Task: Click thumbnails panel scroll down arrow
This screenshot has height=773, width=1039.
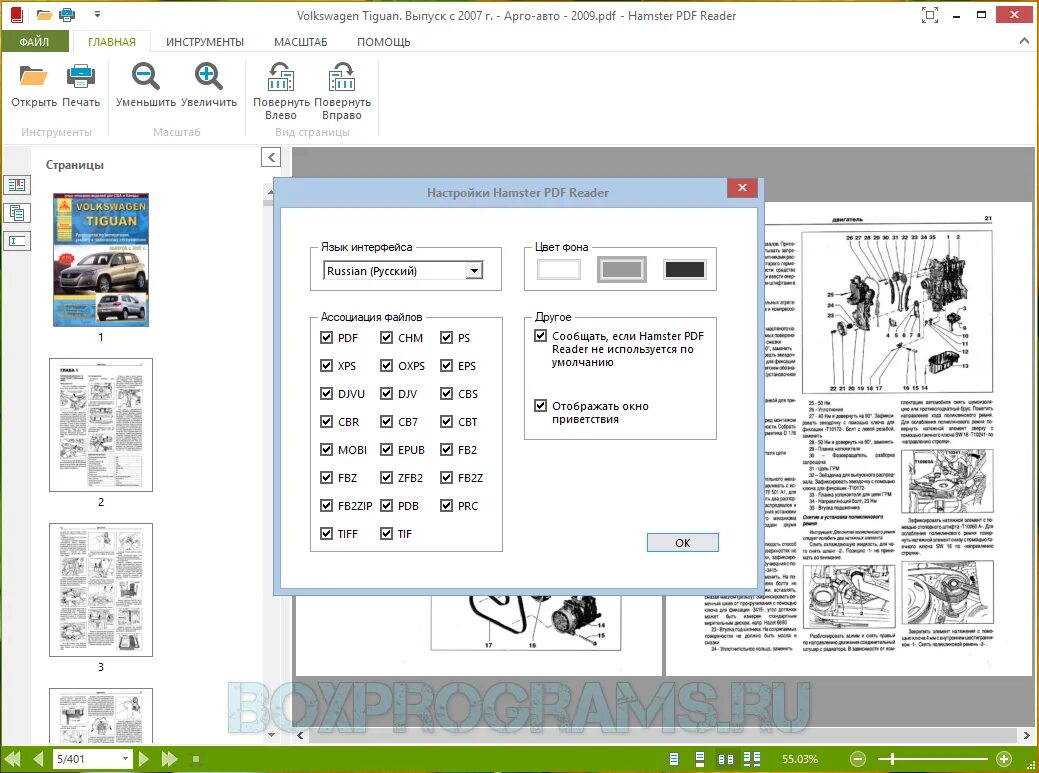Action: [x=270, y=735]
